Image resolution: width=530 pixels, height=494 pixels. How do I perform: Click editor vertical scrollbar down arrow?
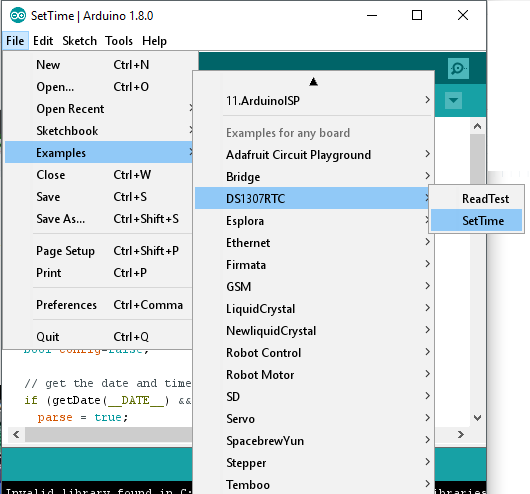(477, 418)
